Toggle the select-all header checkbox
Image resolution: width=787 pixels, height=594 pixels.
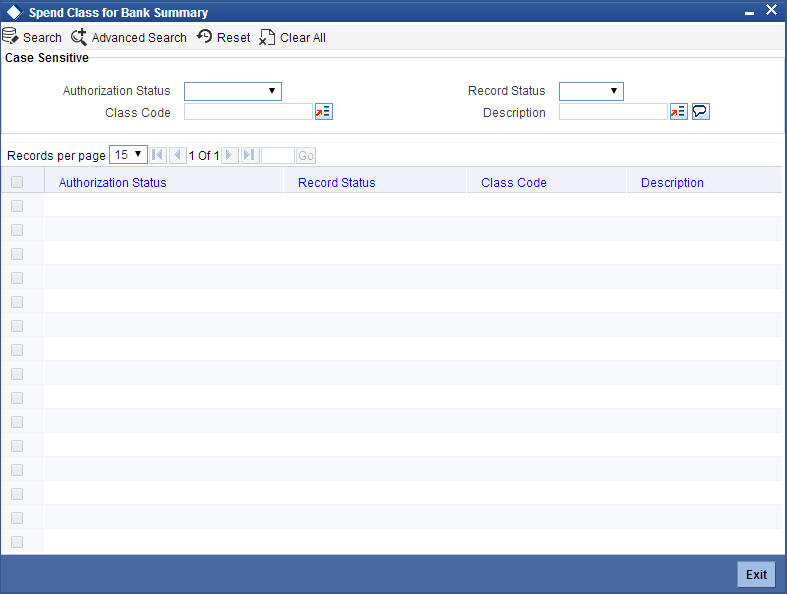tap(17, 182)
